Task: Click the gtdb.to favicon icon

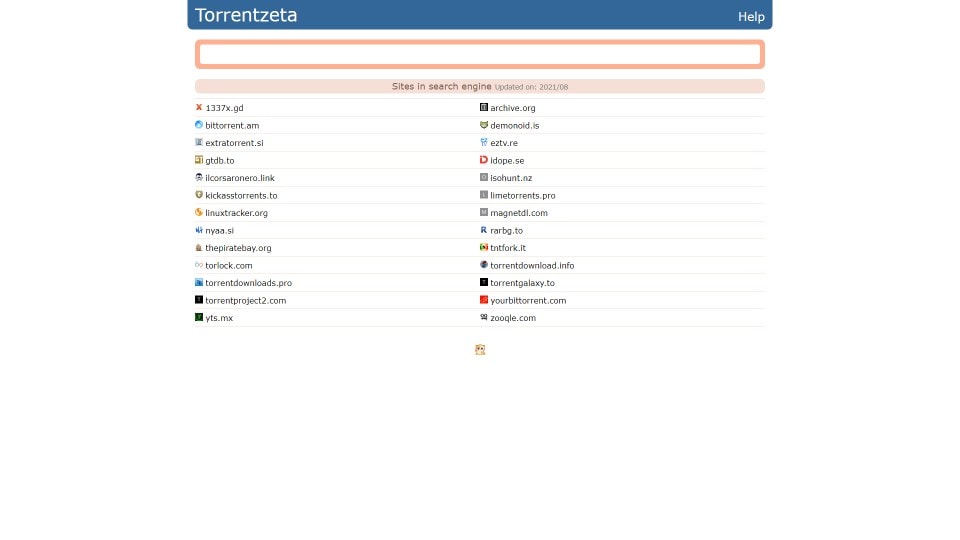Action: 198,160
